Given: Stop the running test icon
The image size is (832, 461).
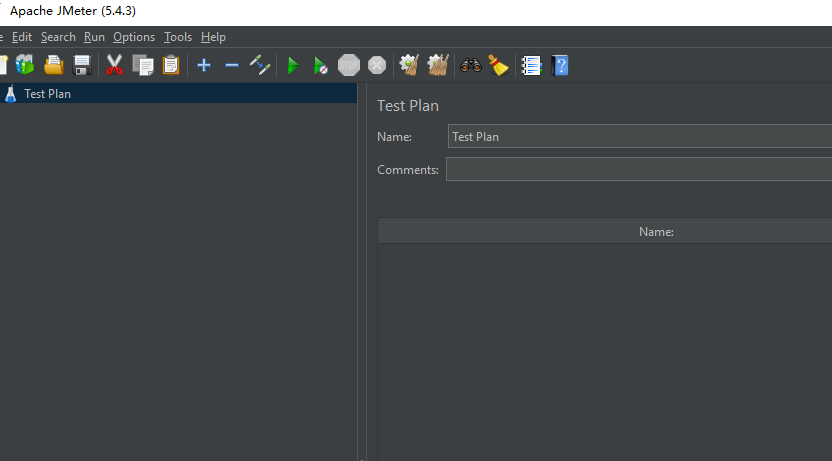Looking at the screenshot, I should pyautogui.click(x=349, y=65).
